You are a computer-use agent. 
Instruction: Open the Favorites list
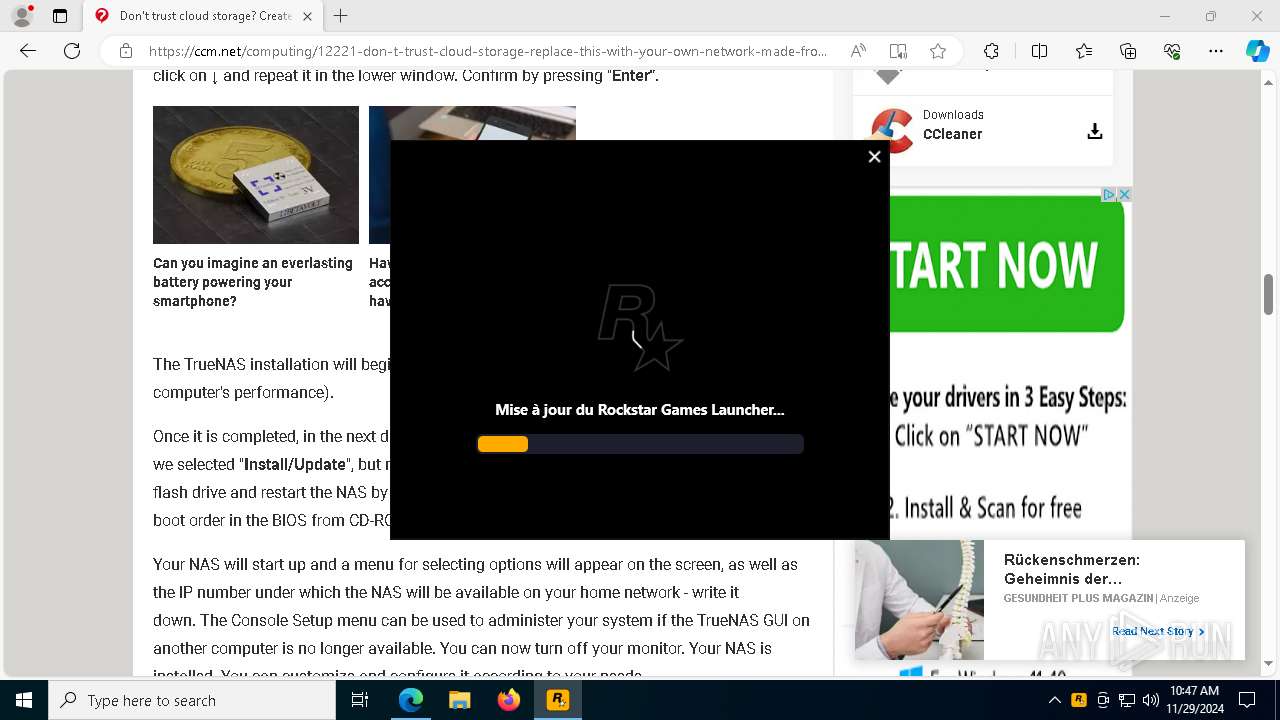click(1084, 51)
